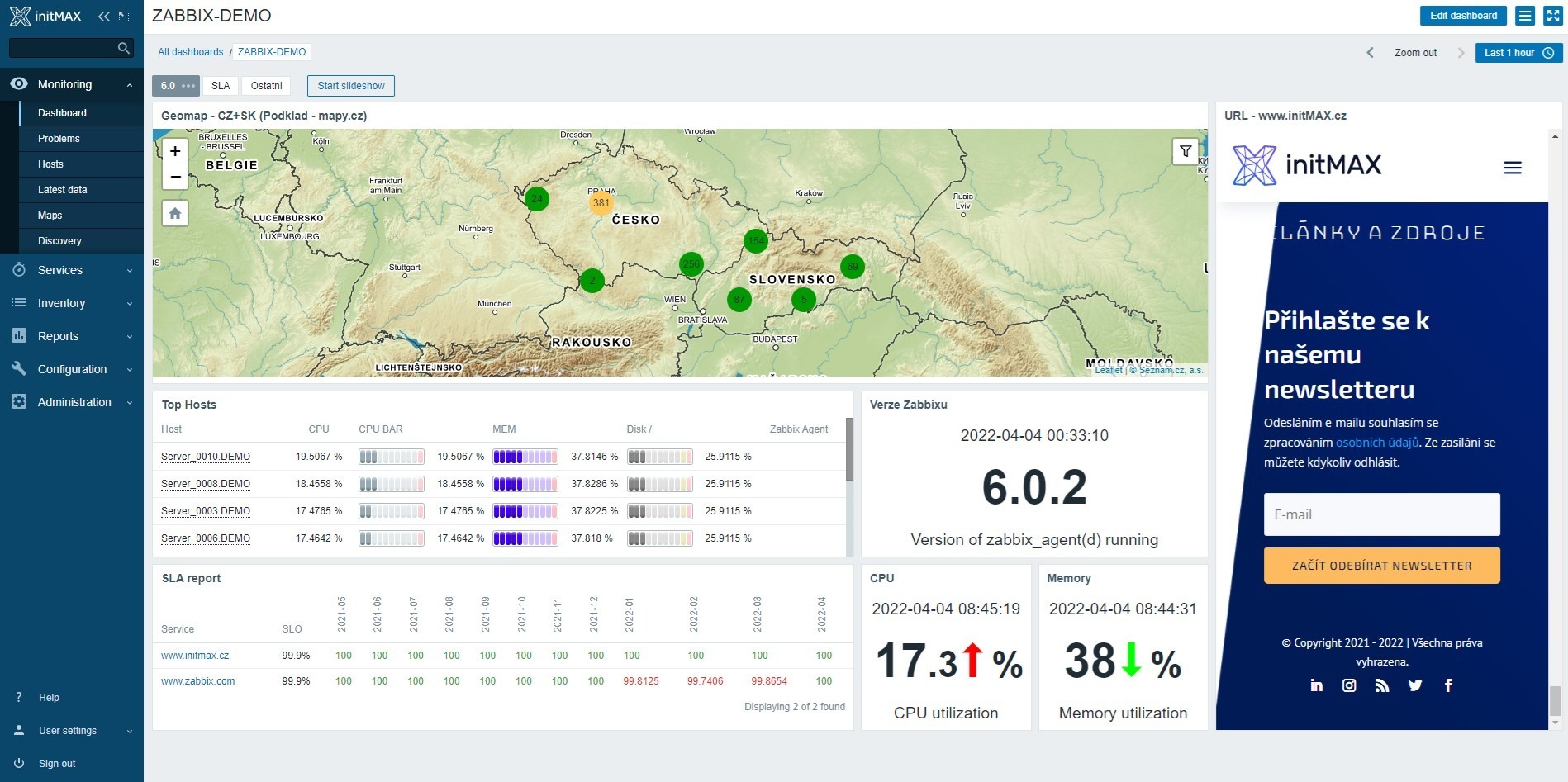Image resolution: width=1568 pixels, height=782 pixels.
Task: Open page options dots on 6.0 tab
Action: (x=188, y=86)
